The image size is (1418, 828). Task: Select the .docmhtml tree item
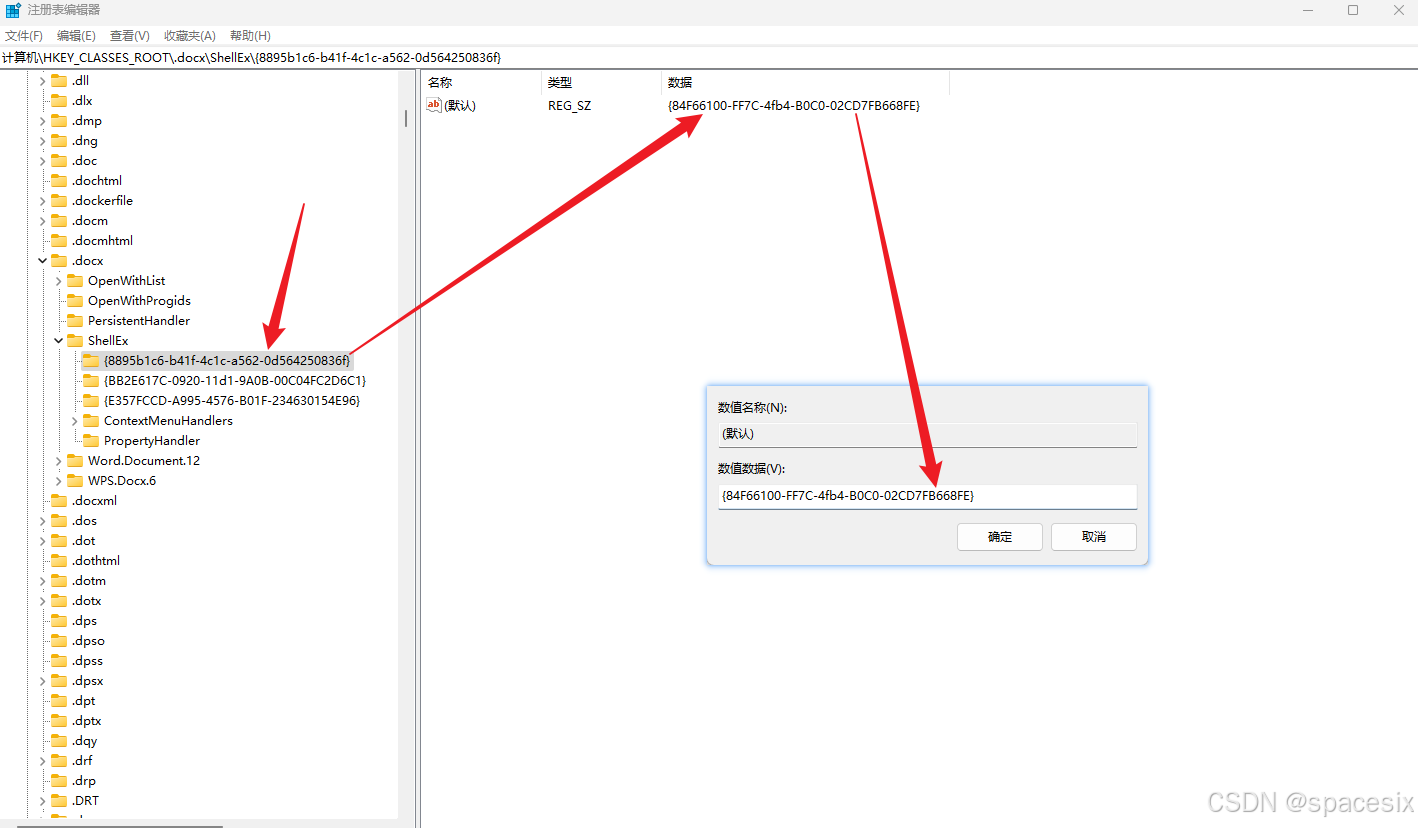[102, 241]
